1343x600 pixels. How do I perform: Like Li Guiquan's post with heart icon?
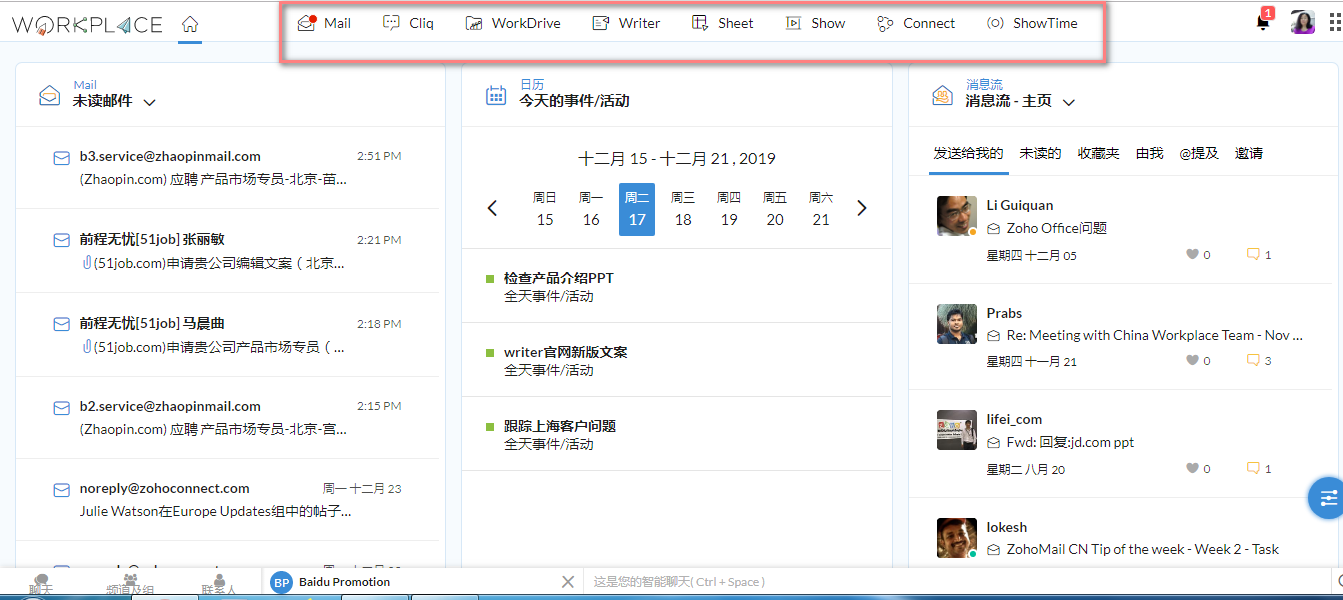pyautogui.click(x=1192, y=255)
